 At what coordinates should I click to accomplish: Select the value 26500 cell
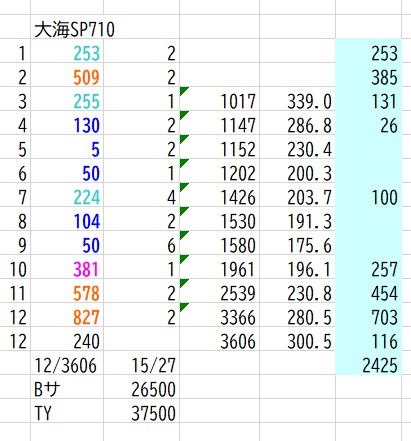(x=141, y=387)
